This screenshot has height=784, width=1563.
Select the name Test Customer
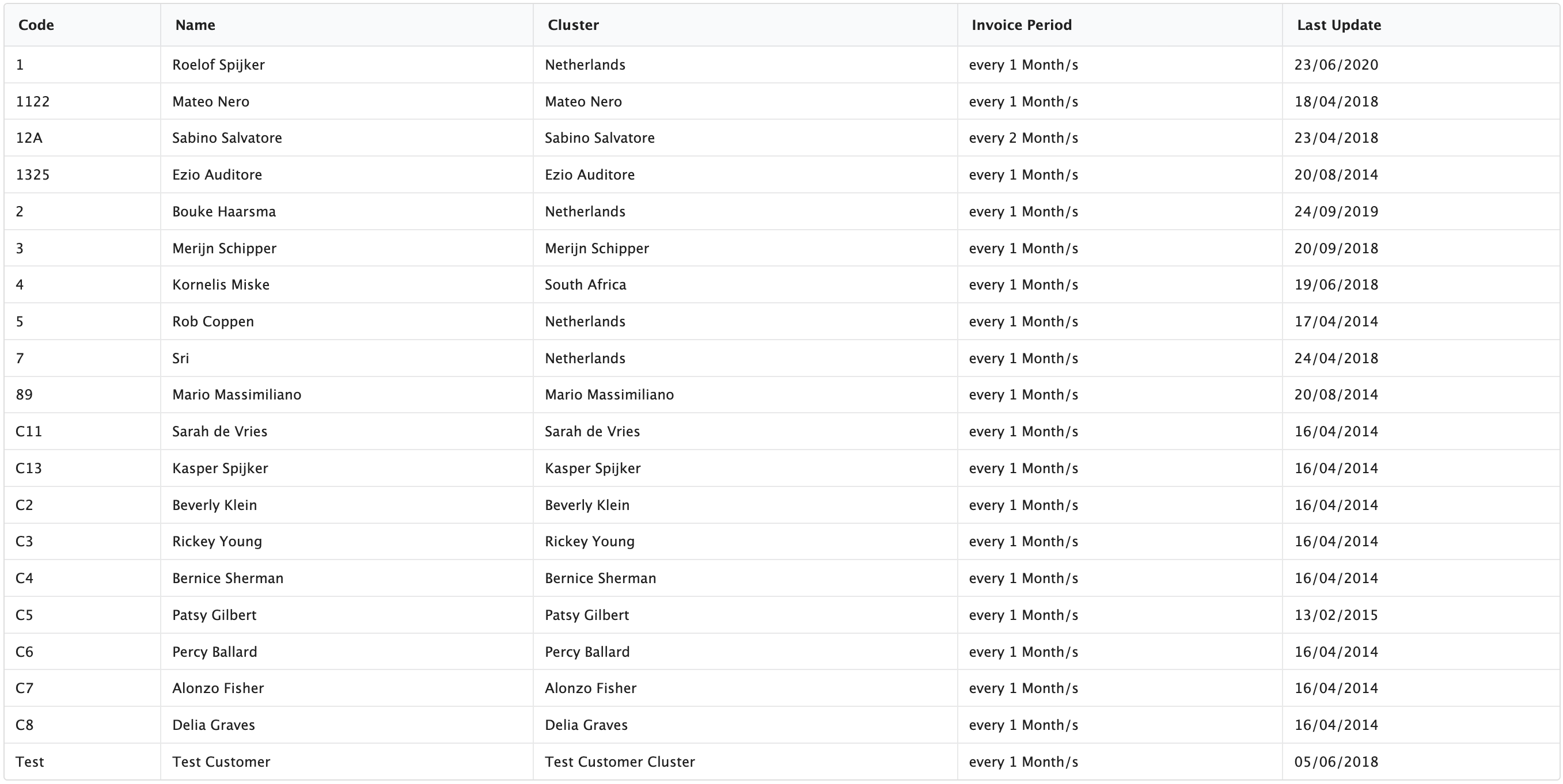coord(222,762)
